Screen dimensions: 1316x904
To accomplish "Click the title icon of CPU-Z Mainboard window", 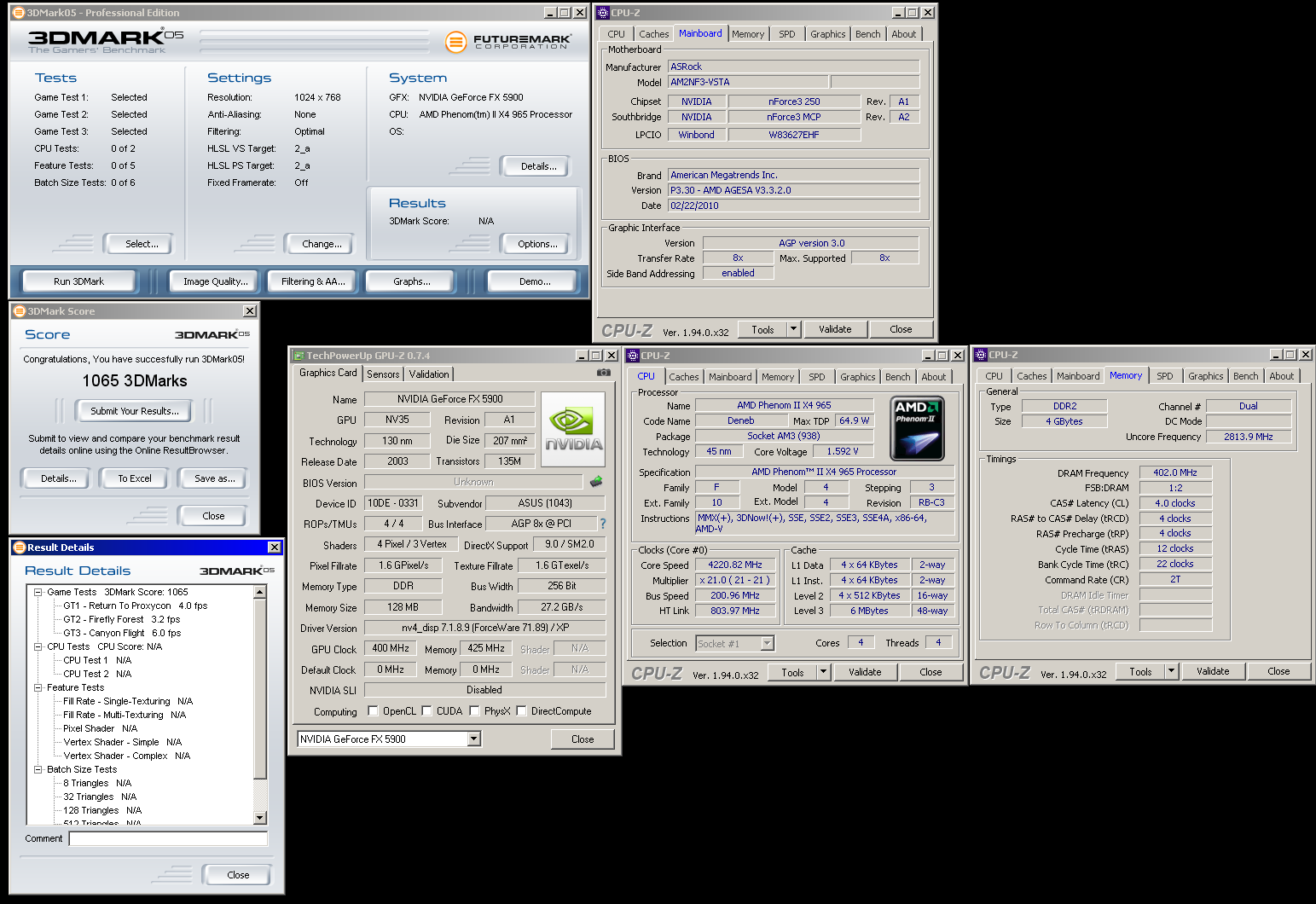I will tap(603, 13).
